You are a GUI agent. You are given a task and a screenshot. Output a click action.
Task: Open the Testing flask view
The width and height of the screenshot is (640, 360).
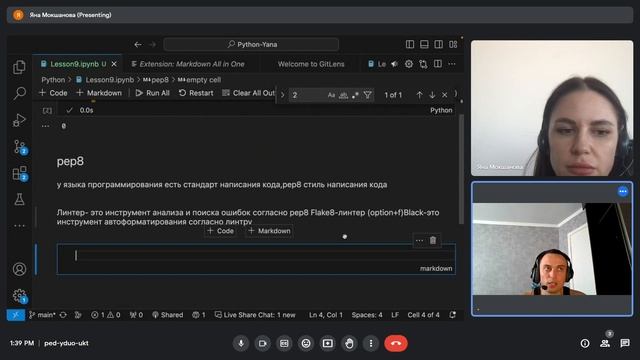(x=19, y=200)
